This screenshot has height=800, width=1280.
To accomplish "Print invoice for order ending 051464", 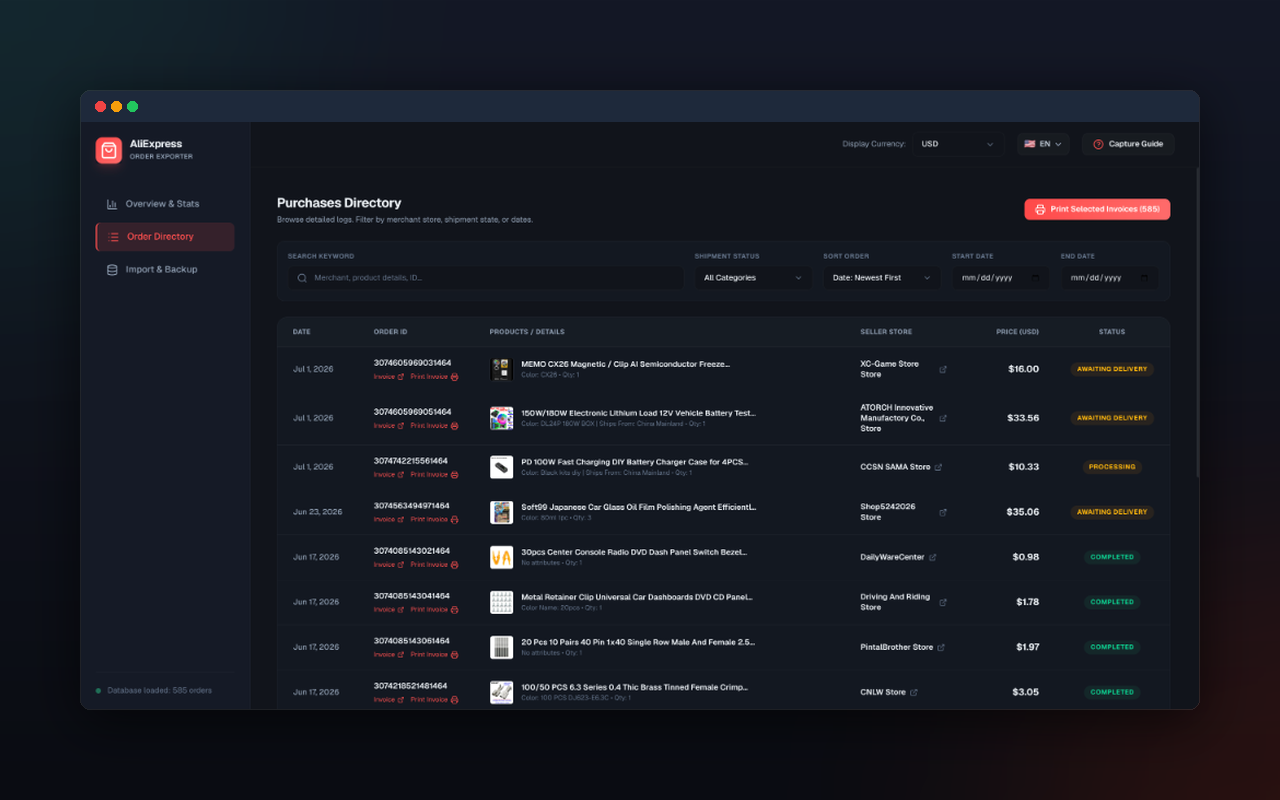I will (434, 426).
